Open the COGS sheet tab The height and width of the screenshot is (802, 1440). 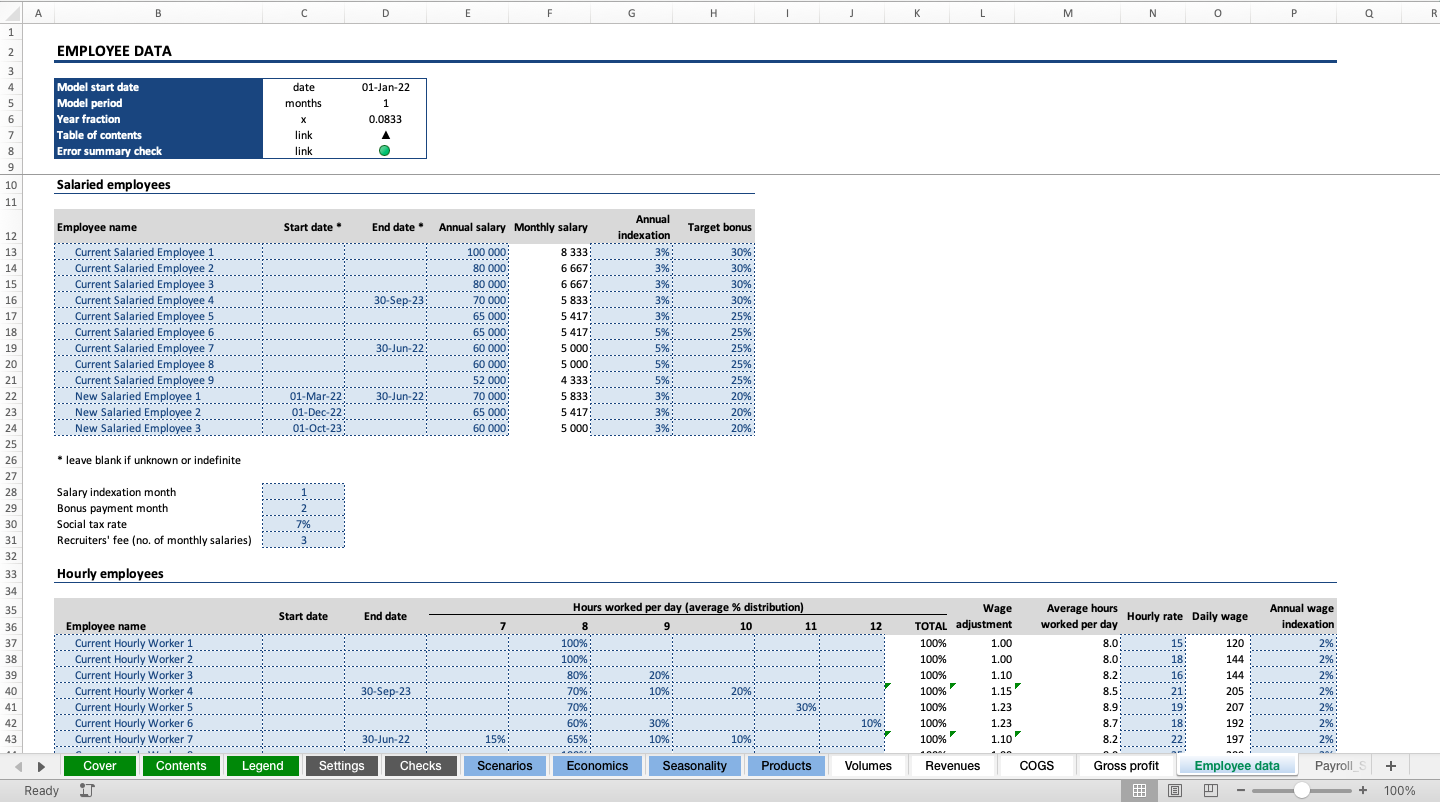1037,766
